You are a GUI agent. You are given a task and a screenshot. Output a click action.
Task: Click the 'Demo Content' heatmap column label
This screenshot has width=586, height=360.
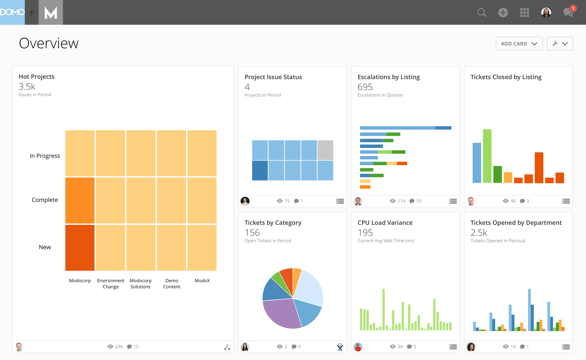(x=172, y=284)
